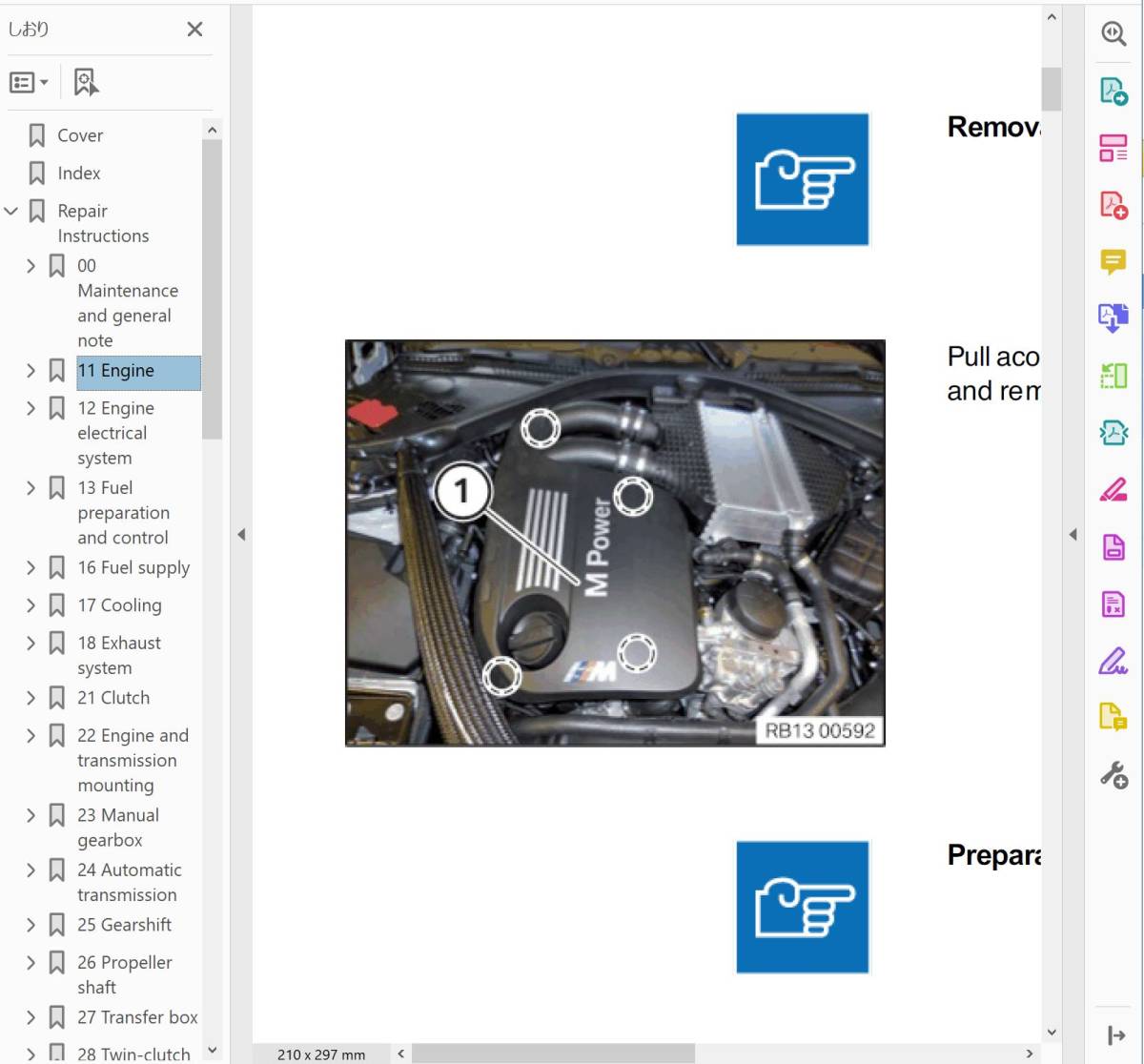The image size is (1144, 1064).
Task: Close the bookmarks panel
Action: click(x=194, y=30)
